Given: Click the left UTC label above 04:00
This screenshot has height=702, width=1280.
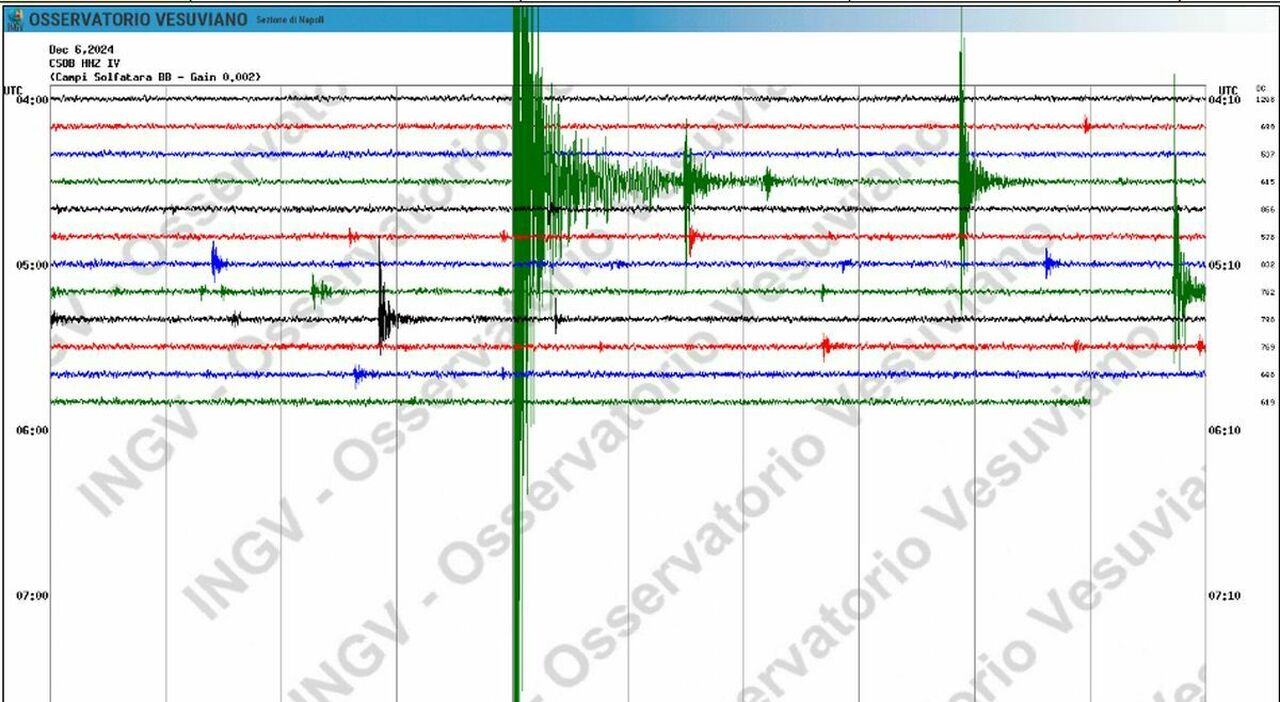Looking at the screenshot, I should pos(13,90).
